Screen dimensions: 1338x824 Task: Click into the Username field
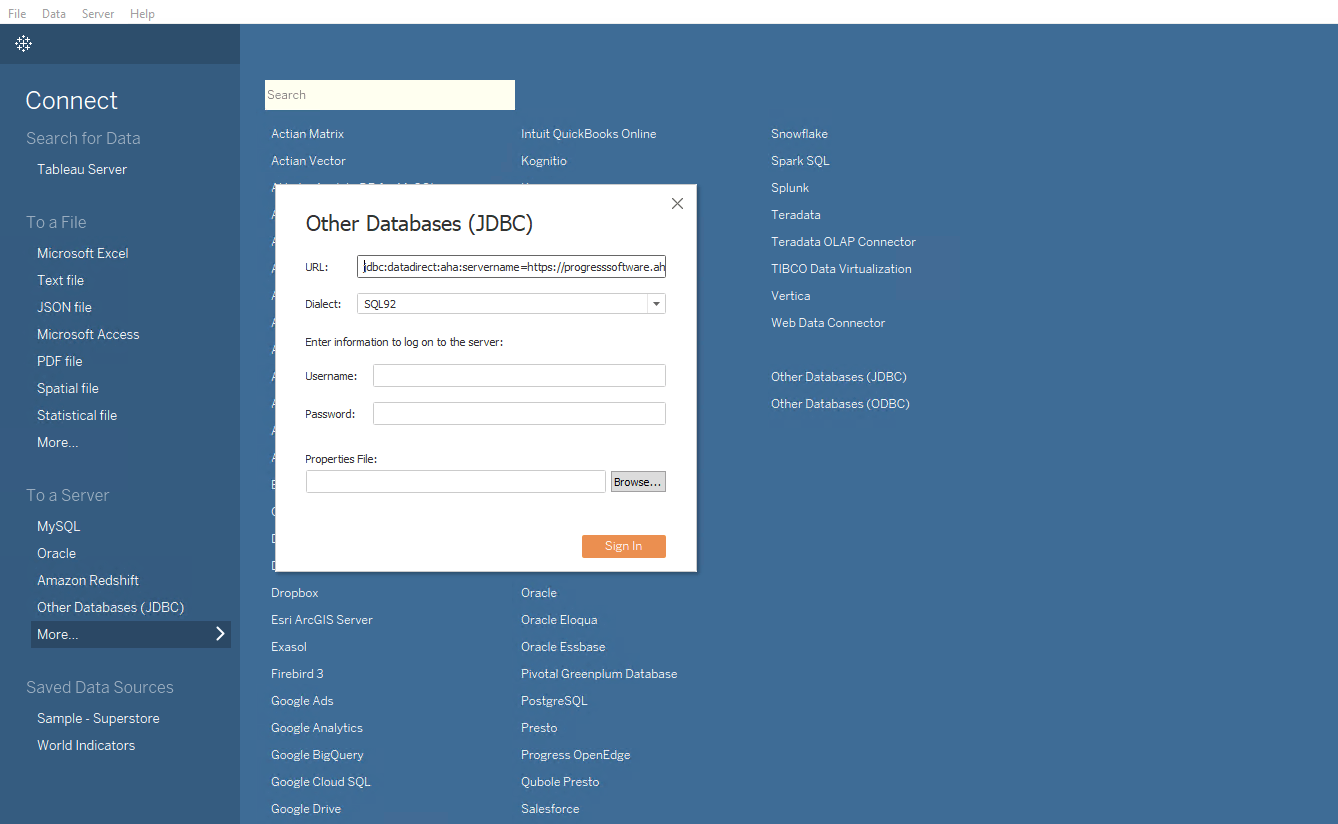coord(519,376)
